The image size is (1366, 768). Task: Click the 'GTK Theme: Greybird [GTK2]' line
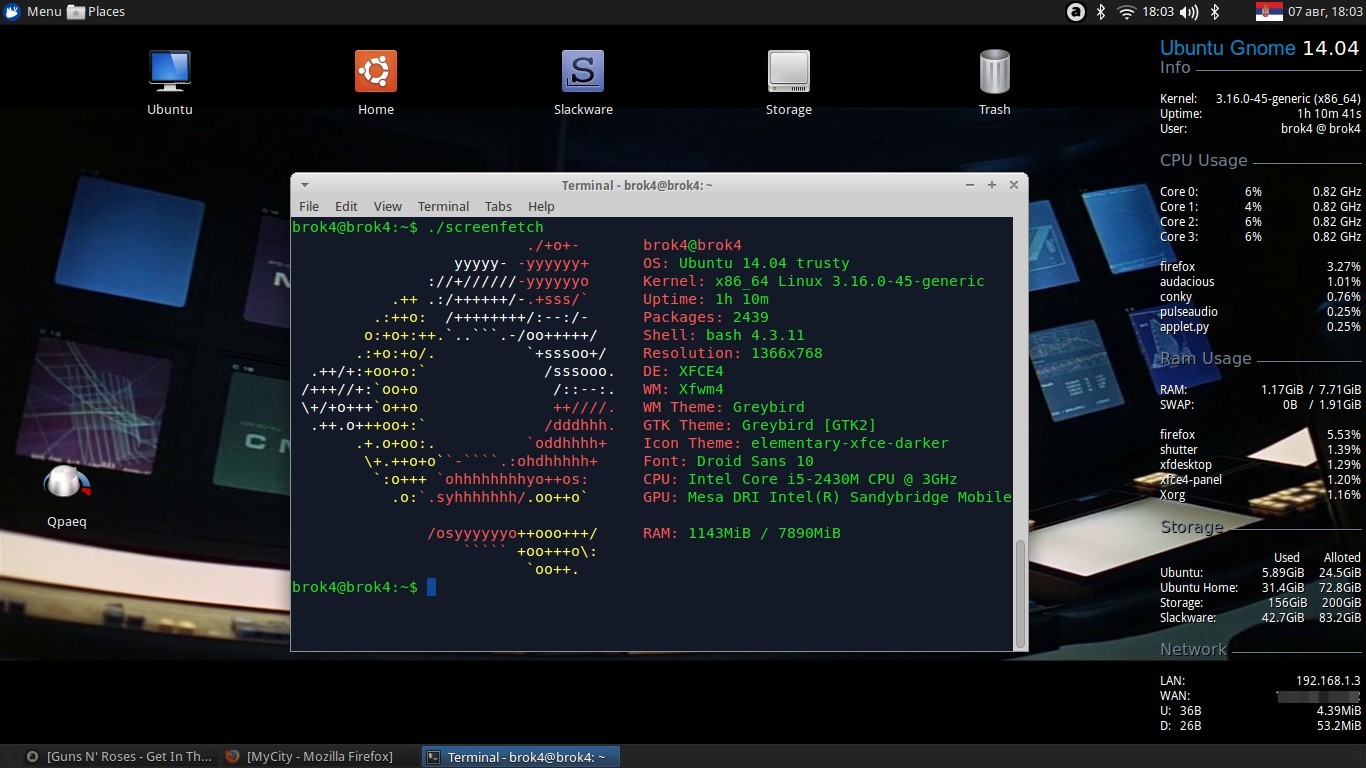click(x=760, y=425)
